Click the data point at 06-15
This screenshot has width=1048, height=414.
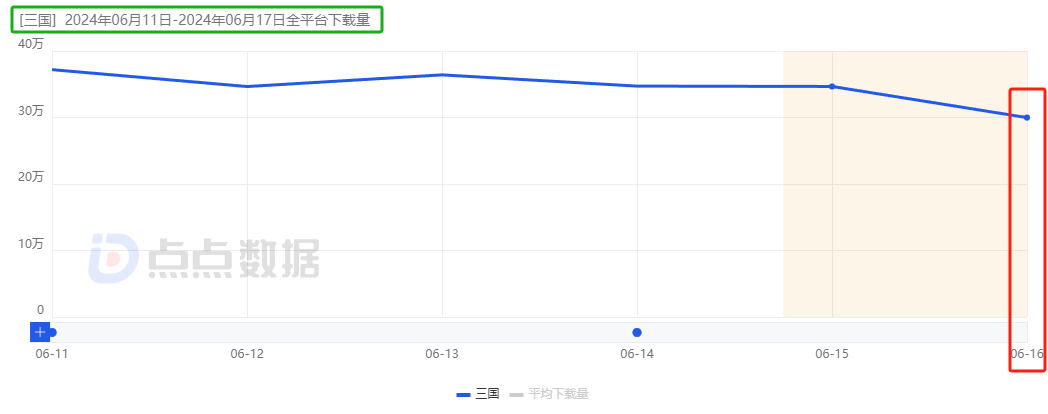coord(832,86)
